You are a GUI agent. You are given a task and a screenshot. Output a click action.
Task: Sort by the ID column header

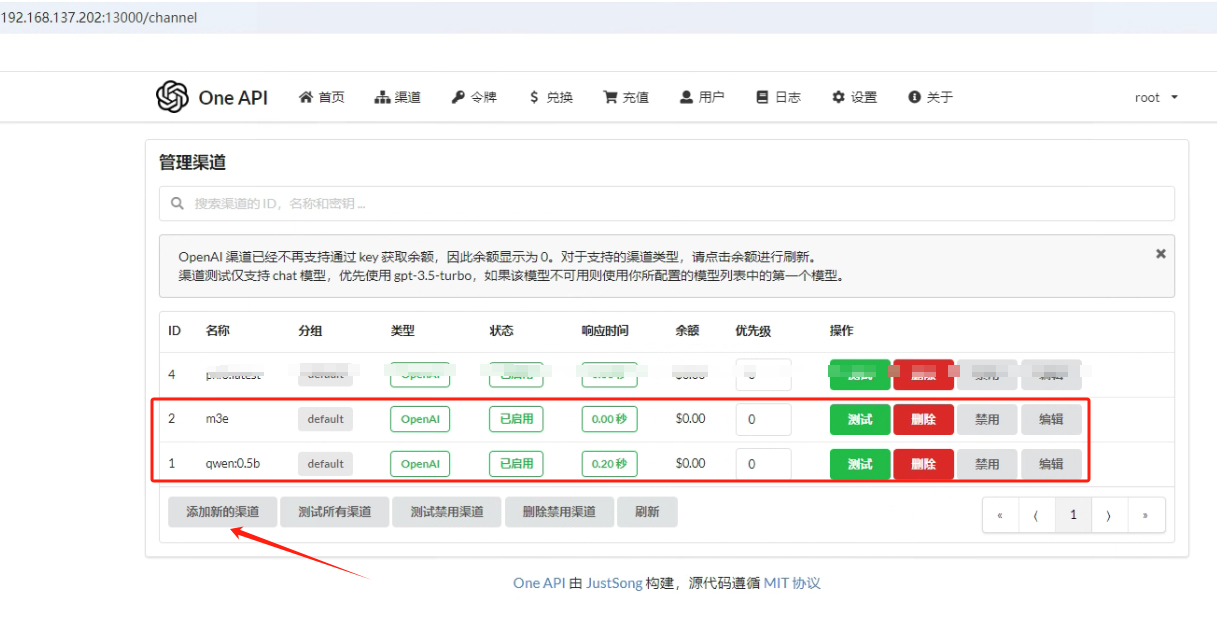(174, 331)
